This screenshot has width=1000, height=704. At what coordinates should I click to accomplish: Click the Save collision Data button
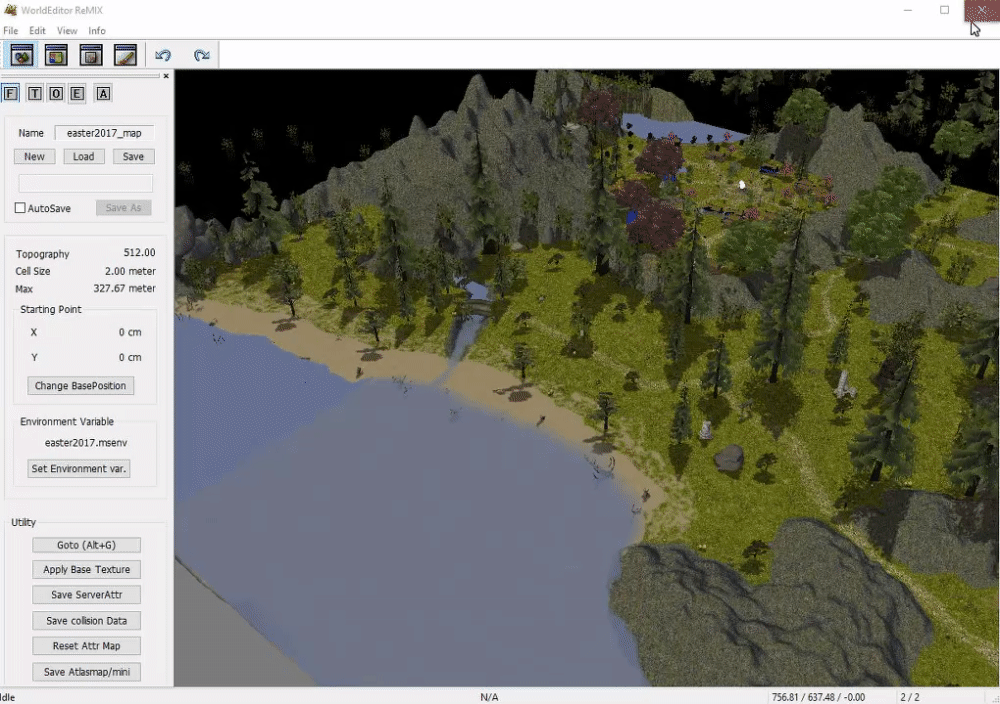tap(87, 620)
